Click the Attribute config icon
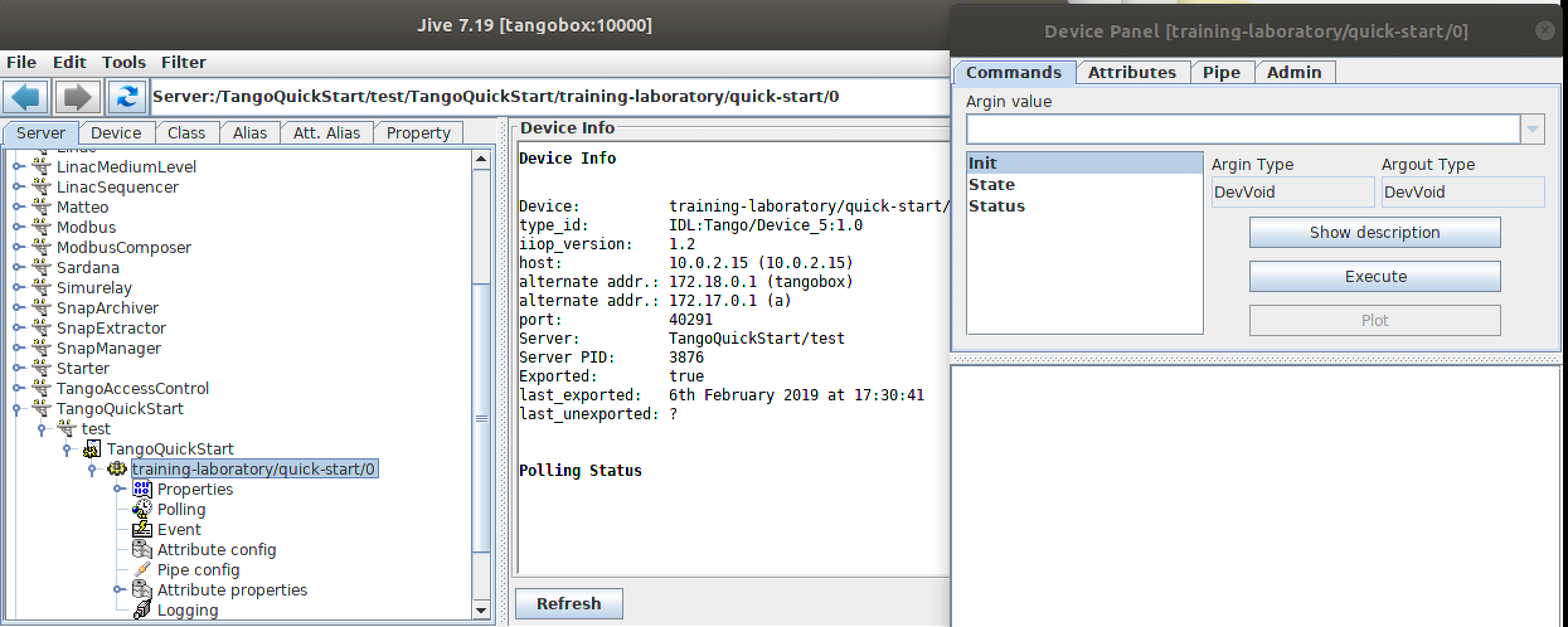The image size is (1568, 627). tap(142, 550)
